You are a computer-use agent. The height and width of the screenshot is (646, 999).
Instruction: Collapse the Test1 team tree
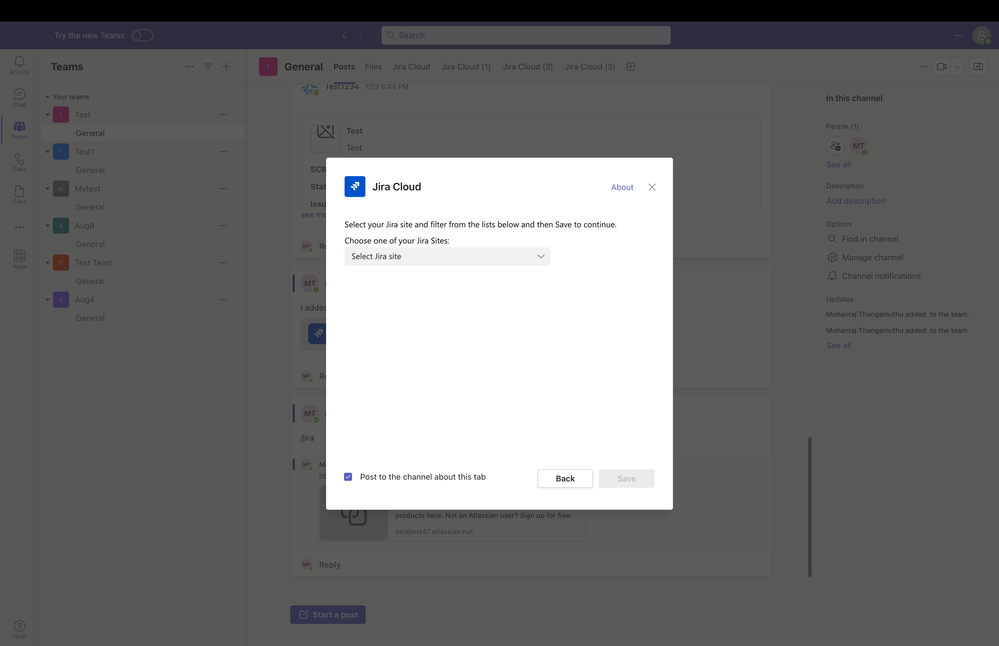pyautogui.click(x=47, y=152)
